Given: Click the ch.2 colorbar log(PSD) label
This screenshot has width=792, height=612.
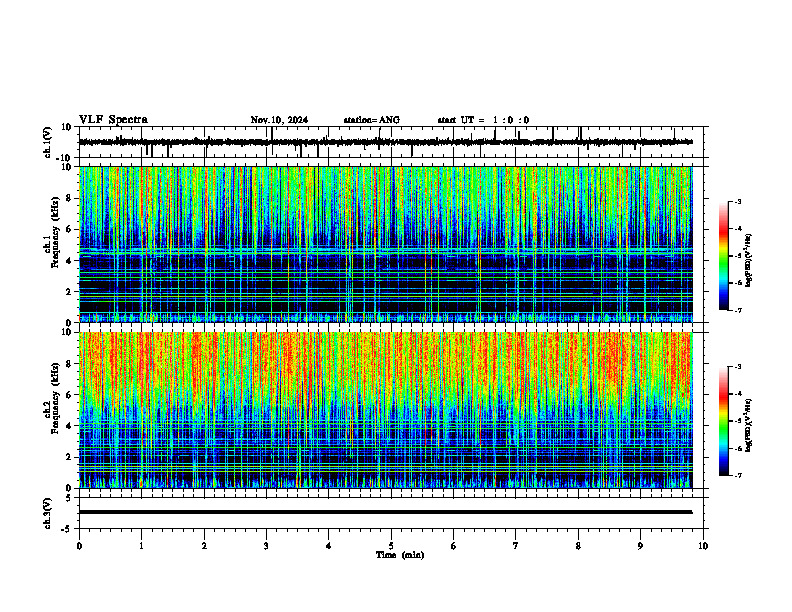Looking at the screenshot, I should click(749, 424).
